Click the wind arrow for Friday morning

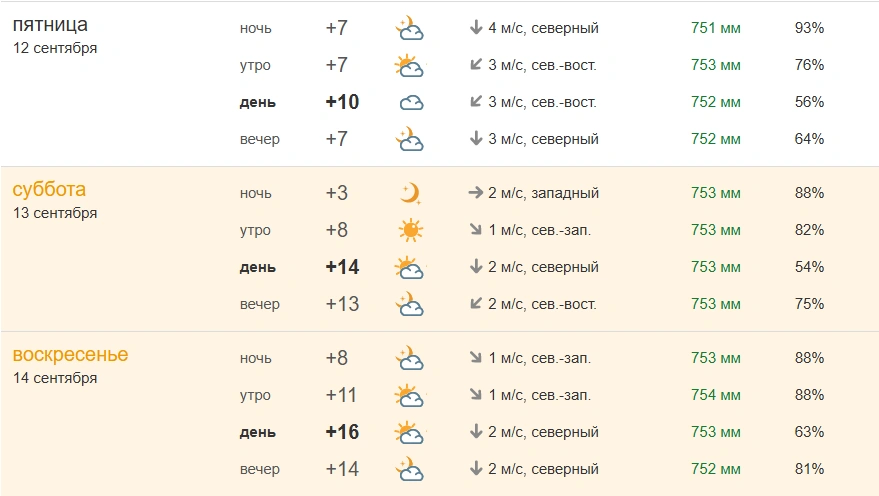475,65
